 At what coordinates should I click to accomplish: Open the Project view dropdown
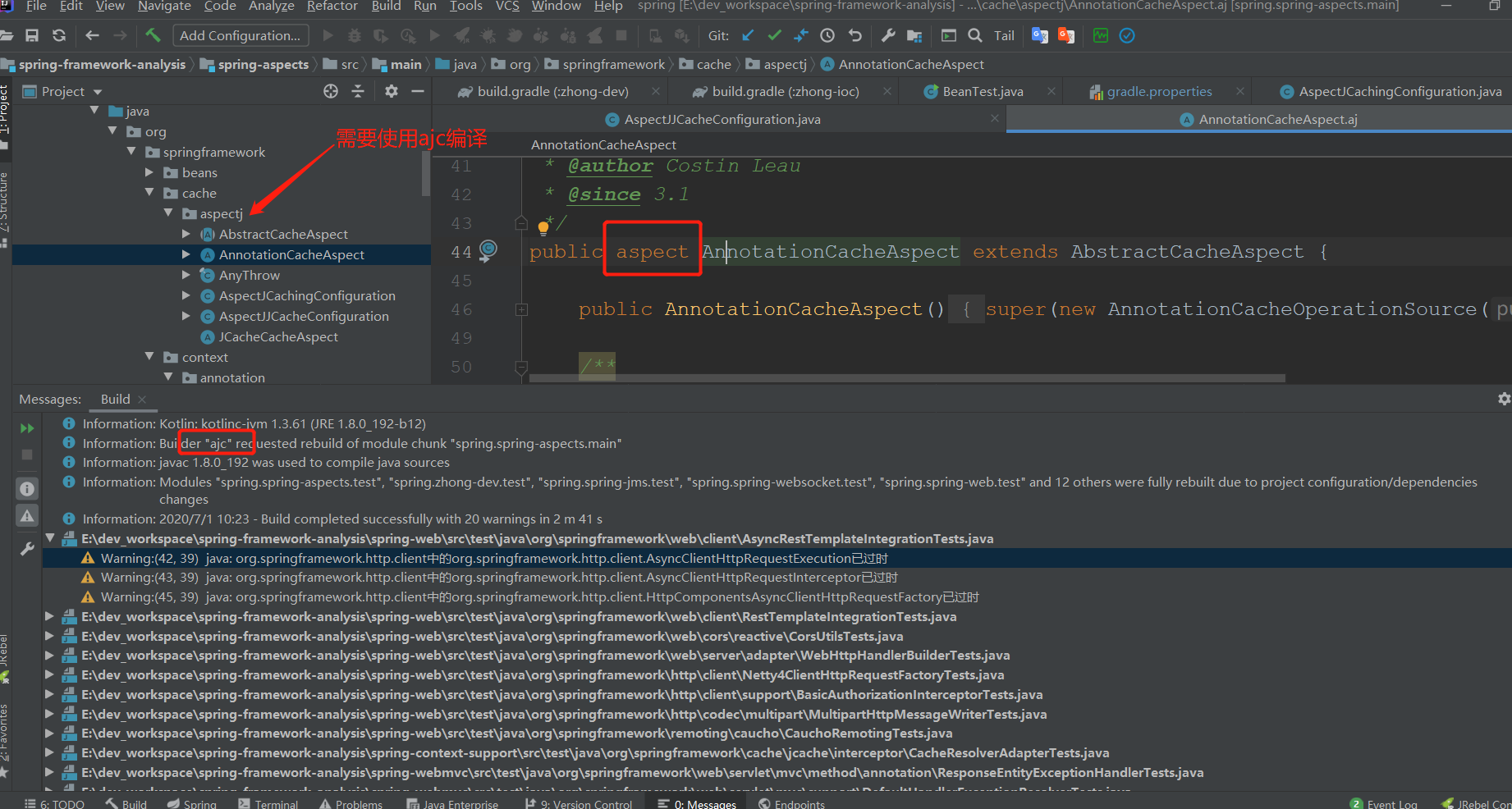[x=98, y=92]
